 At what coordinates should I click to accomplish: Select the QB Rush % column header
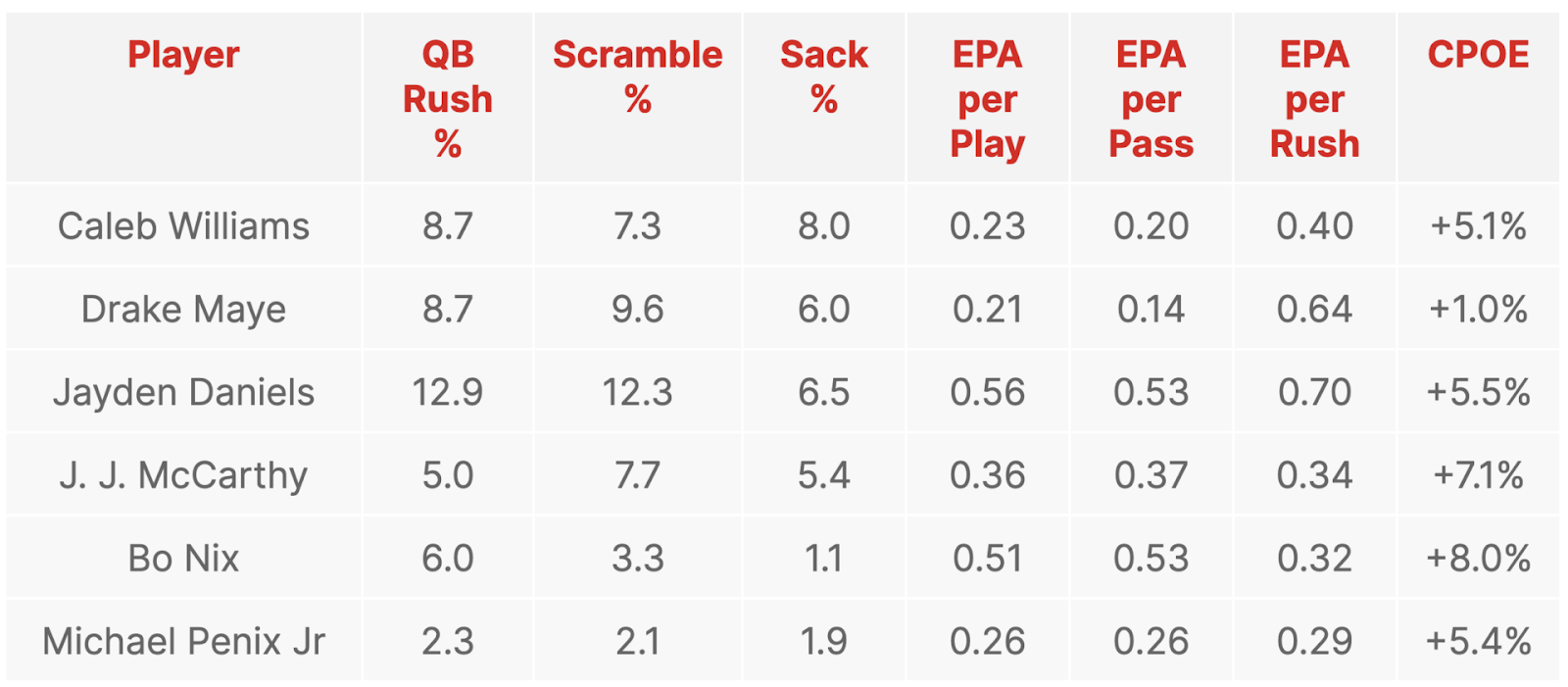click(448, 99)
